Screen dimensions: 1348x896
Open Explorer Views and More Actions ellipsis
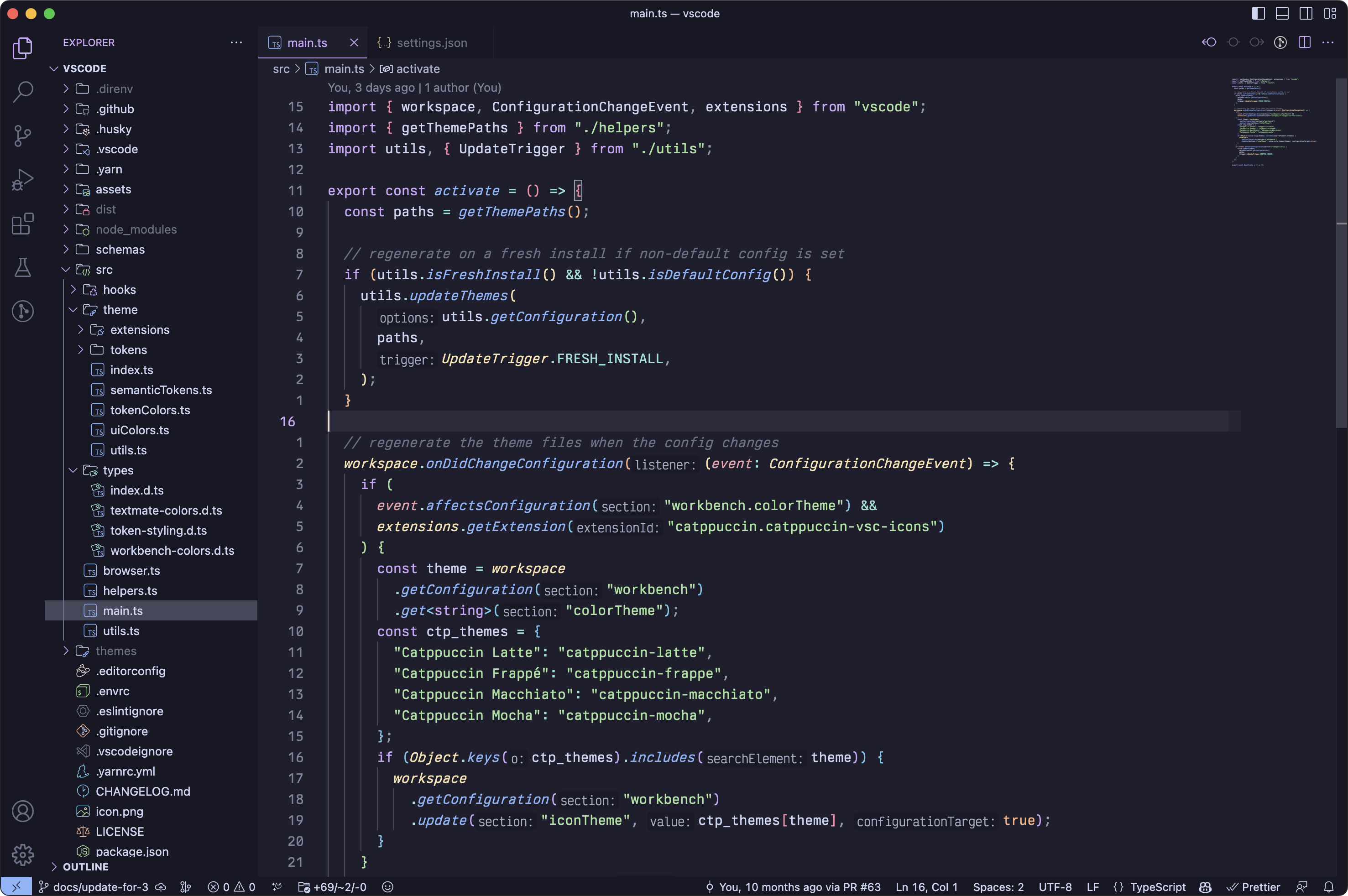pos(236,42)
